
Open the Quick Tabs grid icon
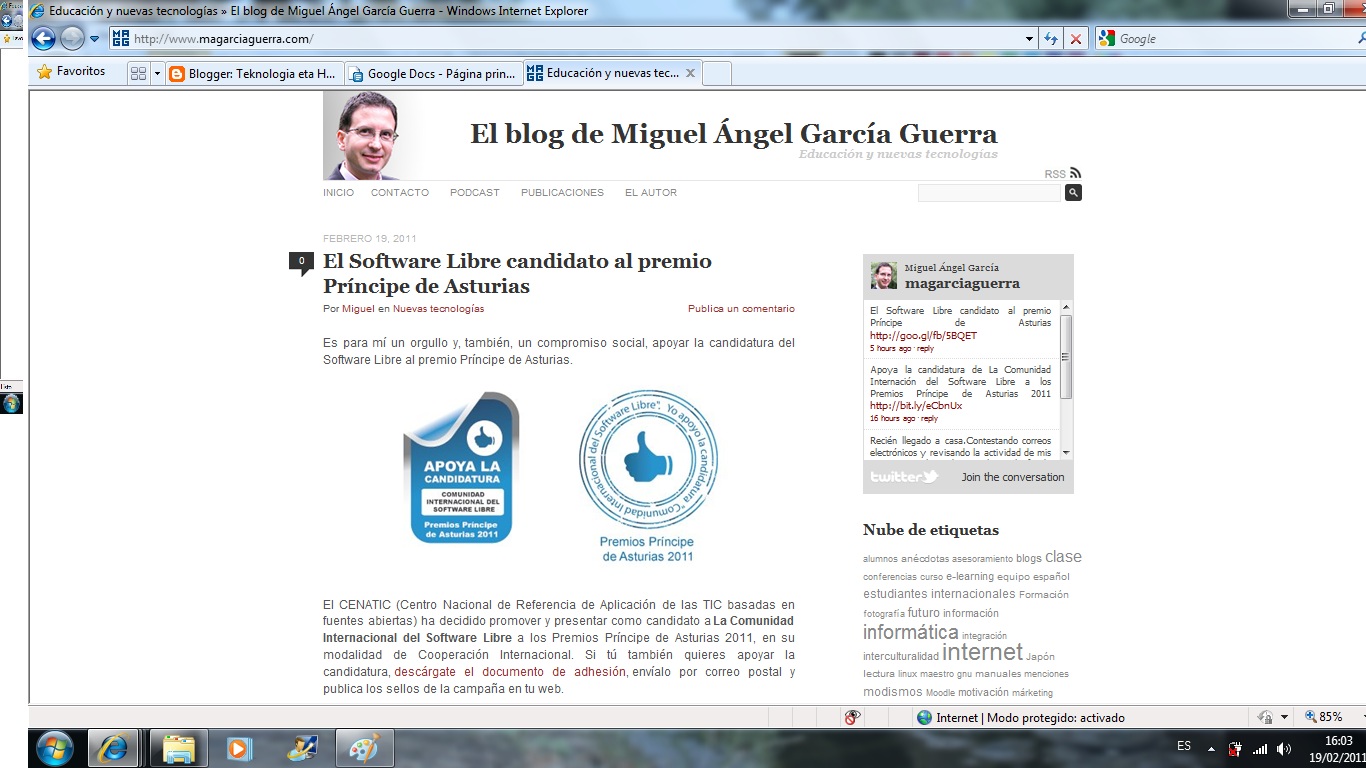(137, 71)
